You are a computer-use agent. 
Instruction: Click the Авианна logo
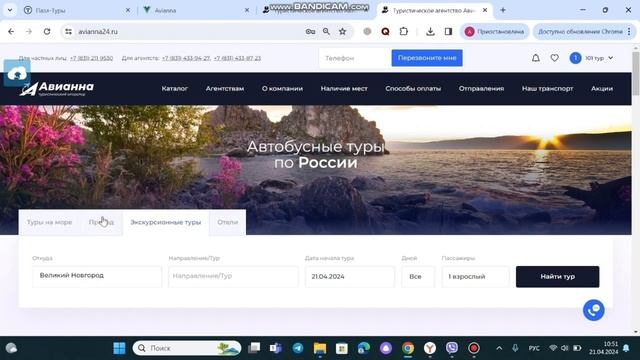[57, 89]
